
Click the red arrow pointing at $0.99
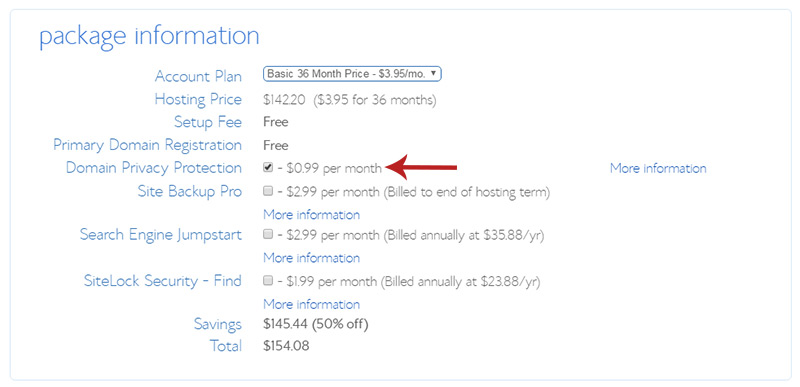(422, 167)
